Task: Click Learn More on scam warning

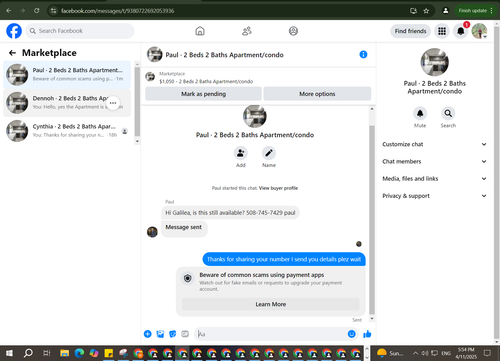Action: pos(271,304)
